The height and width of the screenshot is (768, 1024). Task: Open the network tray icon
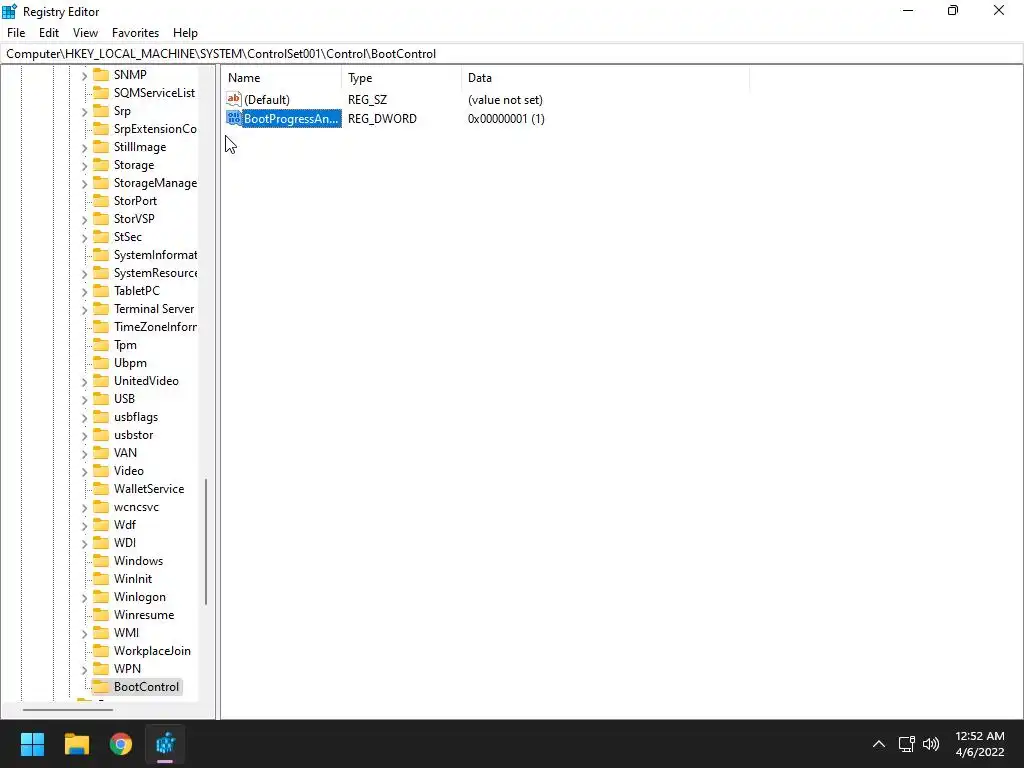906,744
